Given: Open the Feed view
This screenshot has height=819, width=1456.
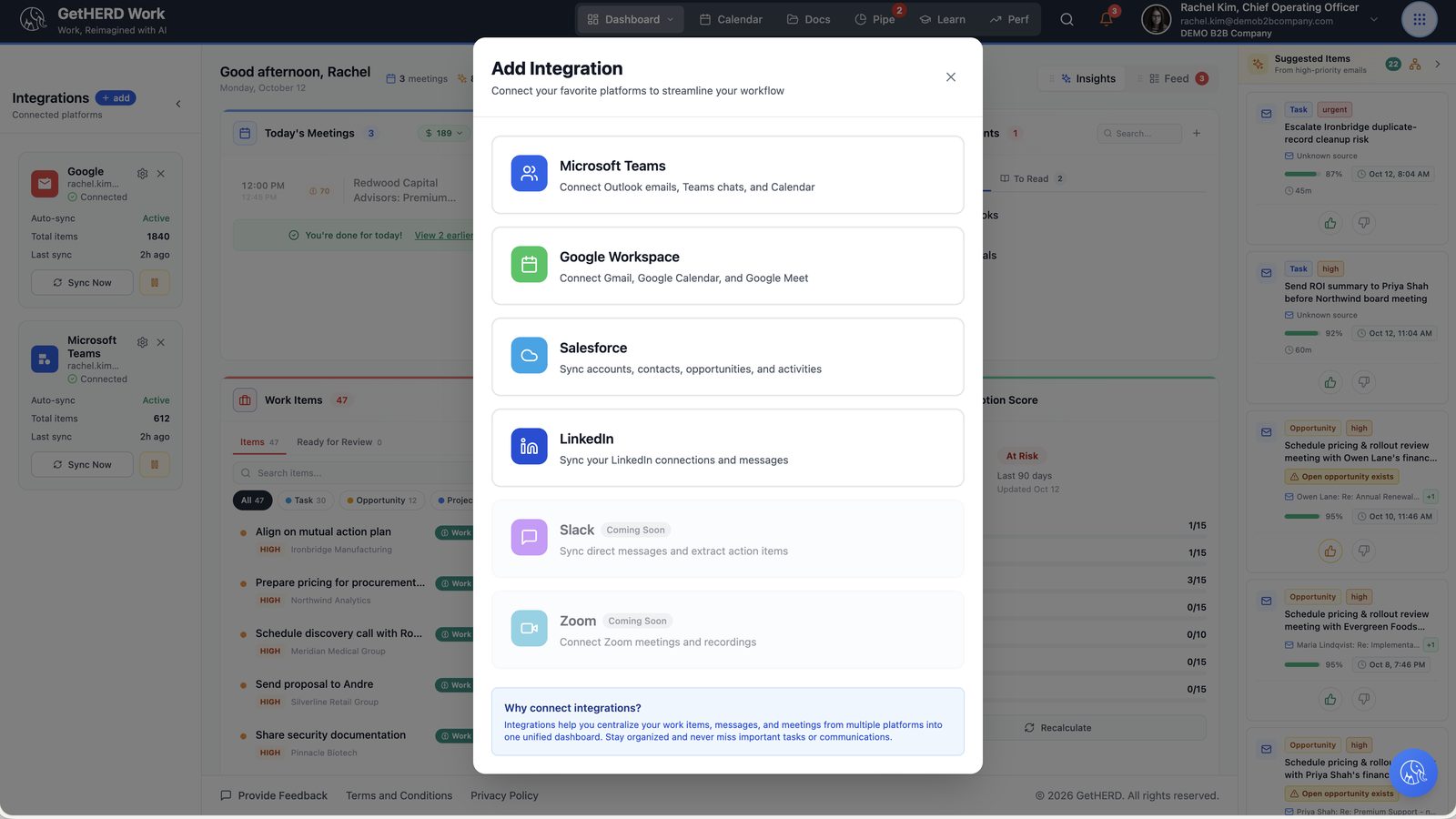Looking at the screenshot, I should (x=1178, y=79).
